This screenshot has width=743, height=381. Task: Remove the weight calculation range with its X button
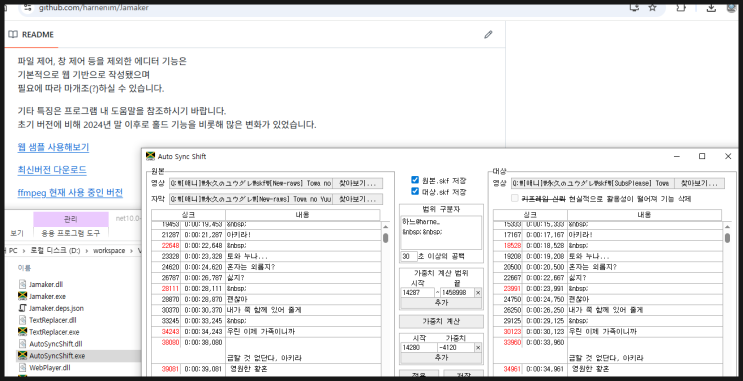(478, 293)
